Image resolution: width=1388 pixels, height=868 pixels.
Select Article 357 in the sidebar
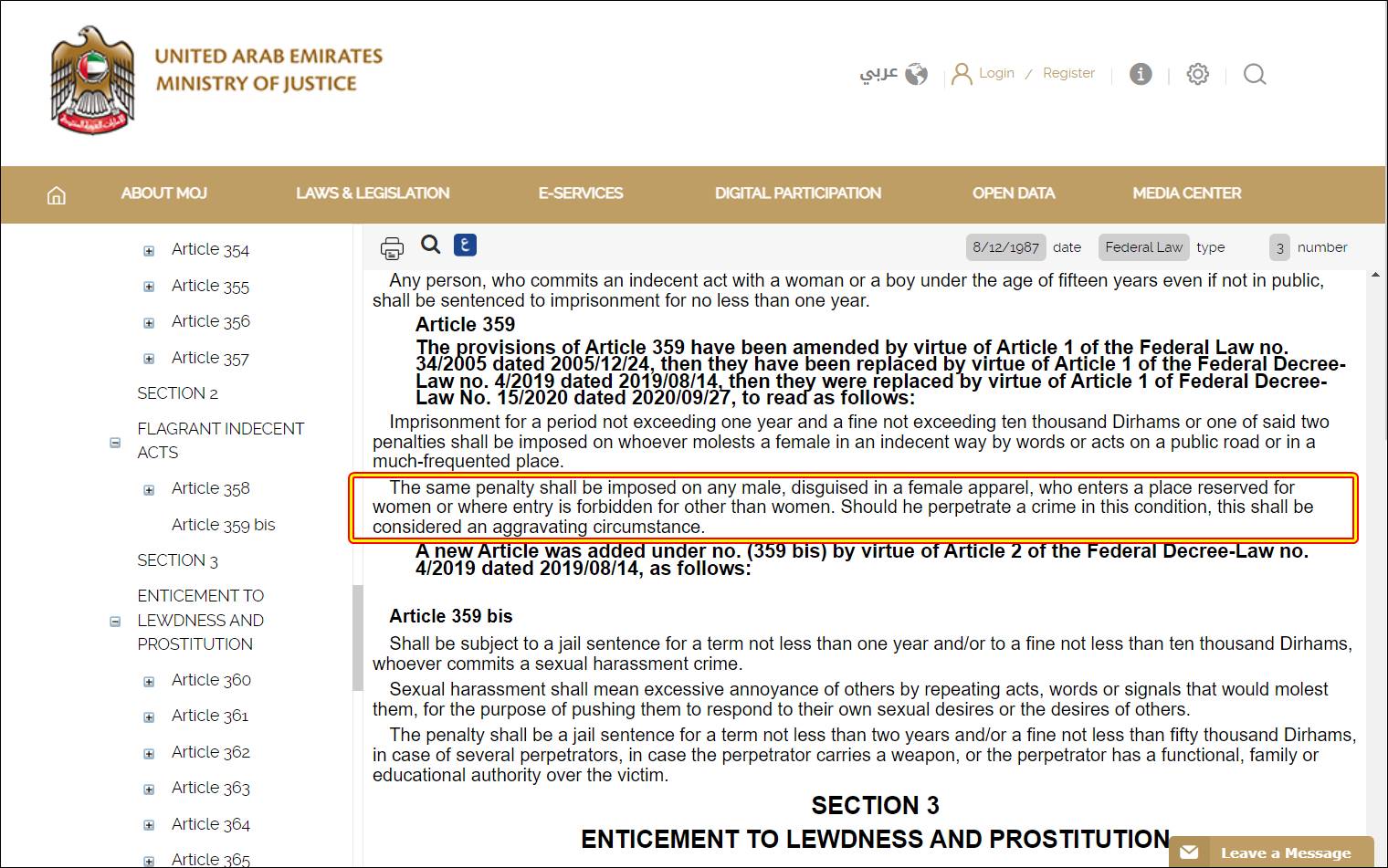[210, 358]
